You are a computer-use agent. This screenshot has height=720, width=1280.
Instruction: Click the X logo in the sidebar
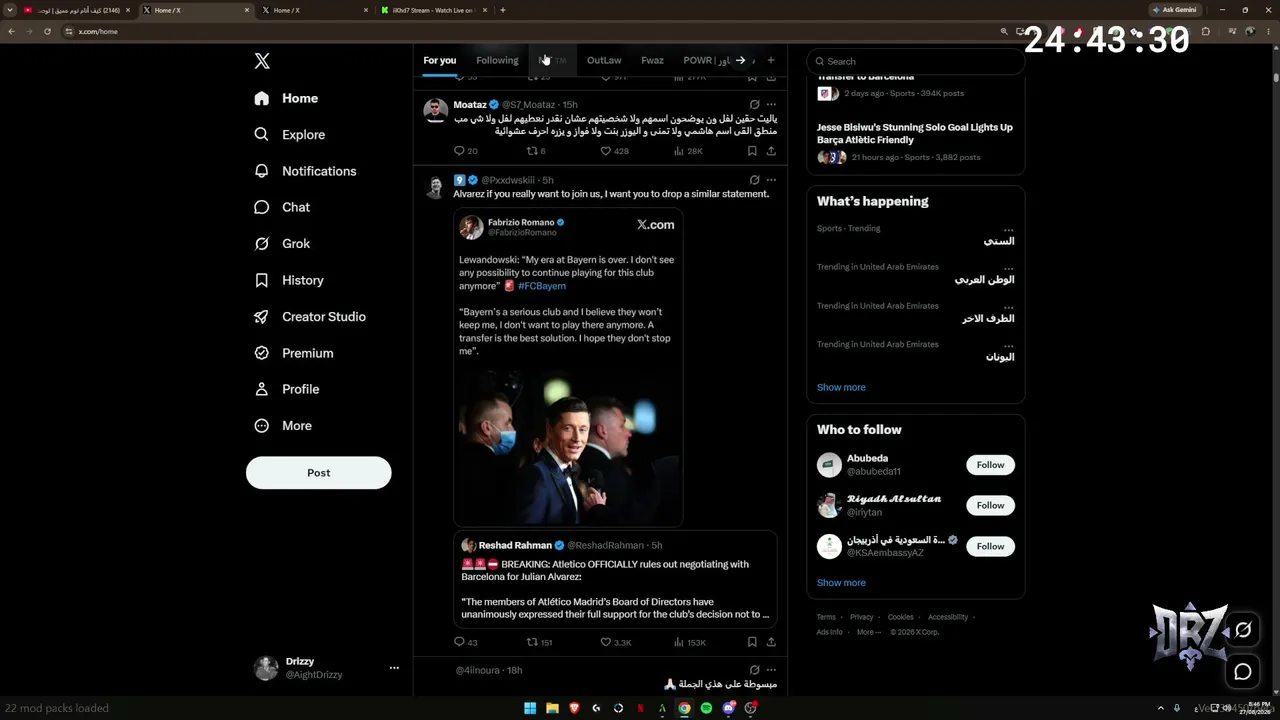(262, 61)
